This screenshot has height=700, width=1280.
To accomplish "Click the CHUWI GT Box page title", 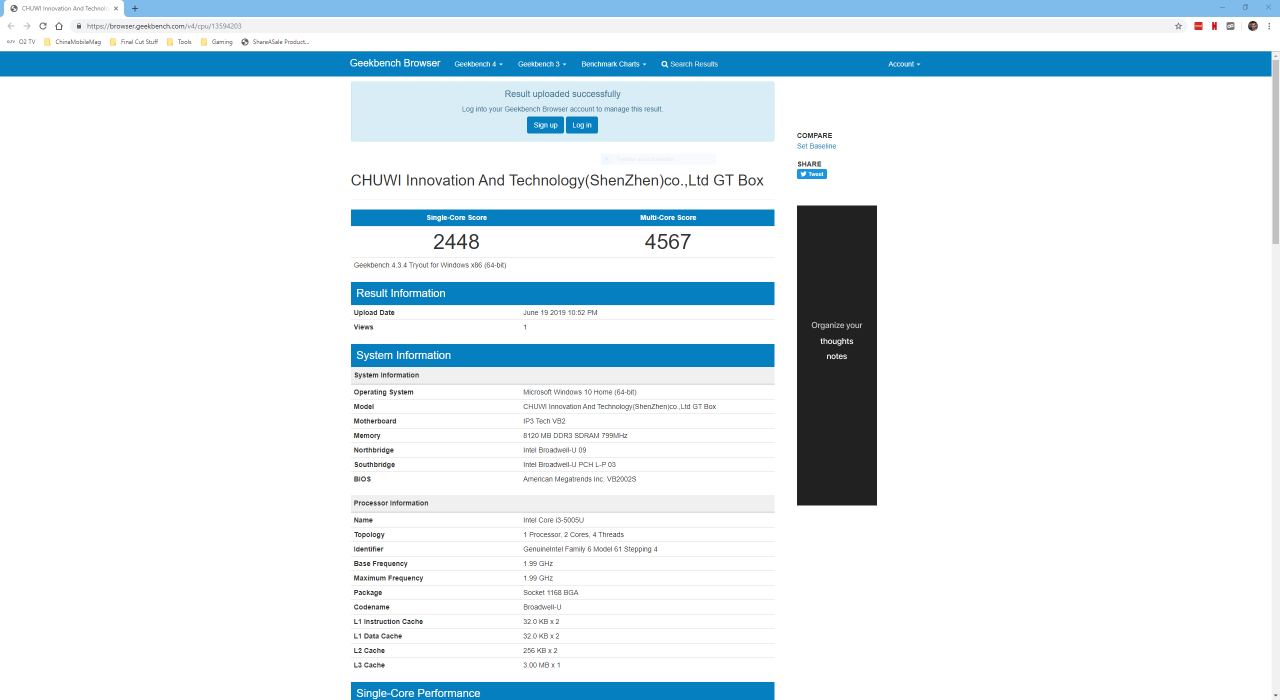I will 557,181.
